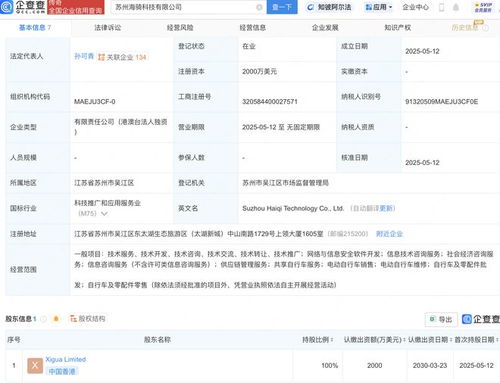Image resolution: width=500 pixels, height=383 pixels.
Task: Click the orange bell icon near 股东信息
Action: 56,319
